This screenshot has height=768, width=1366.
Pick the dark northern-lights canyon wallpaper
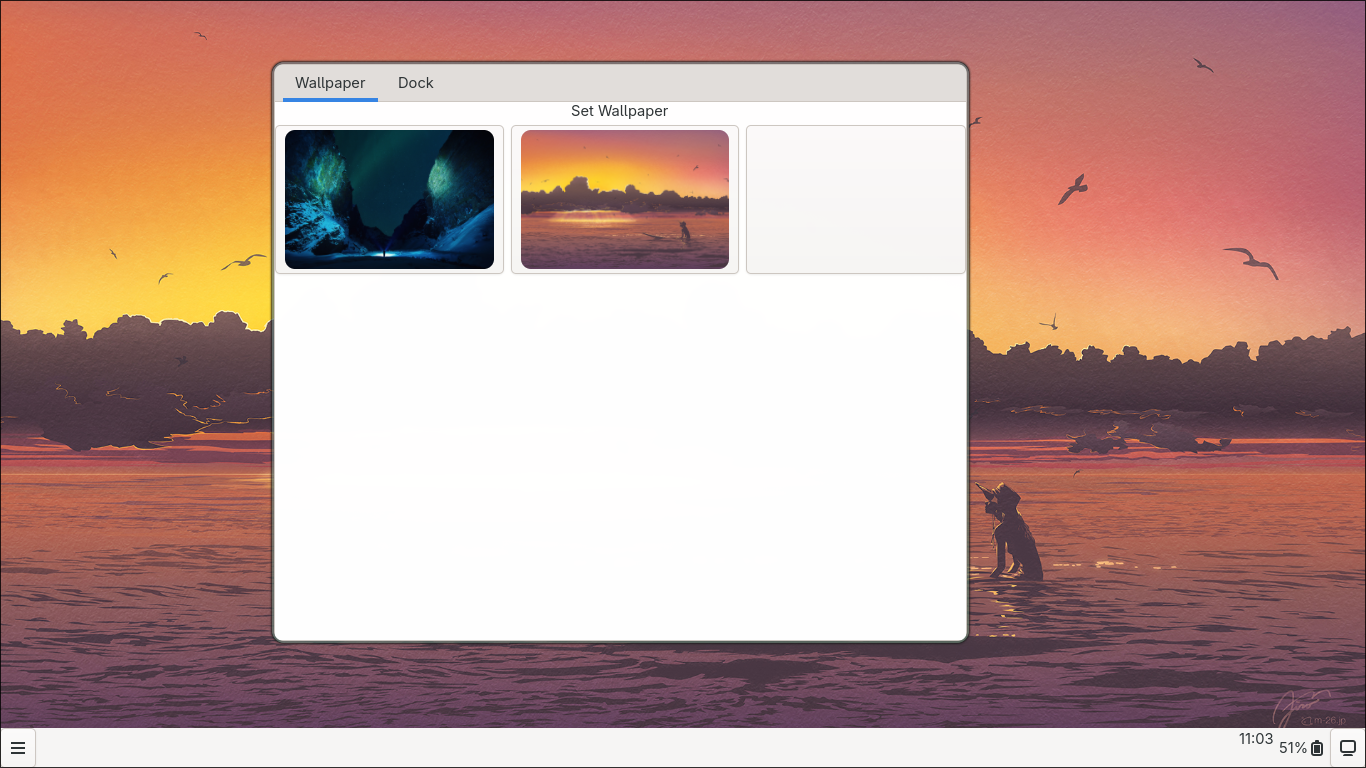point(389,199)
